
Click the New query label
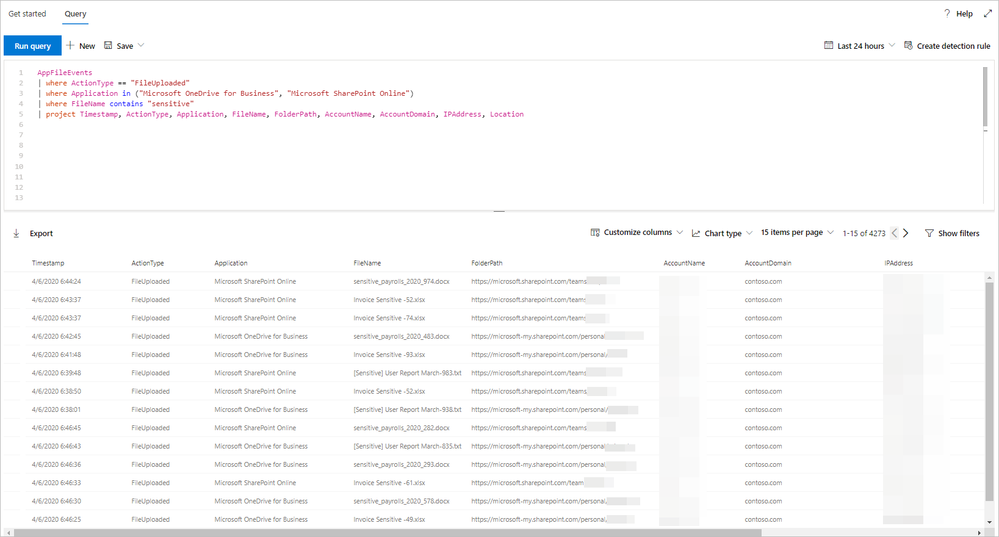[87, 46]
